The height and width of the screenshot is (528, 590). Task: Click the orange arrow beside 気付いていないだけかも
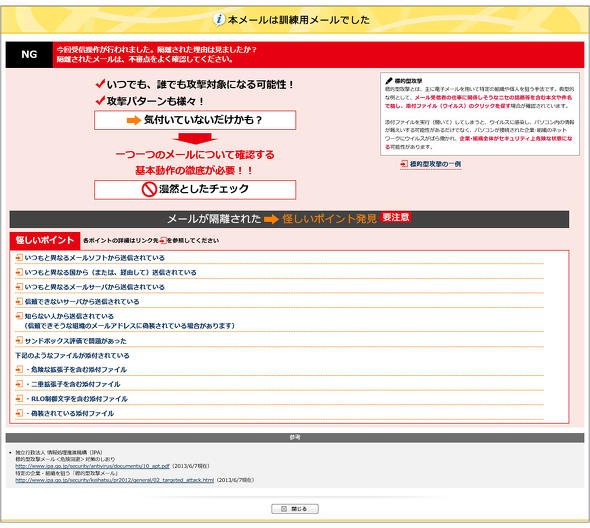pyautogui.click(x=134, y=120)
